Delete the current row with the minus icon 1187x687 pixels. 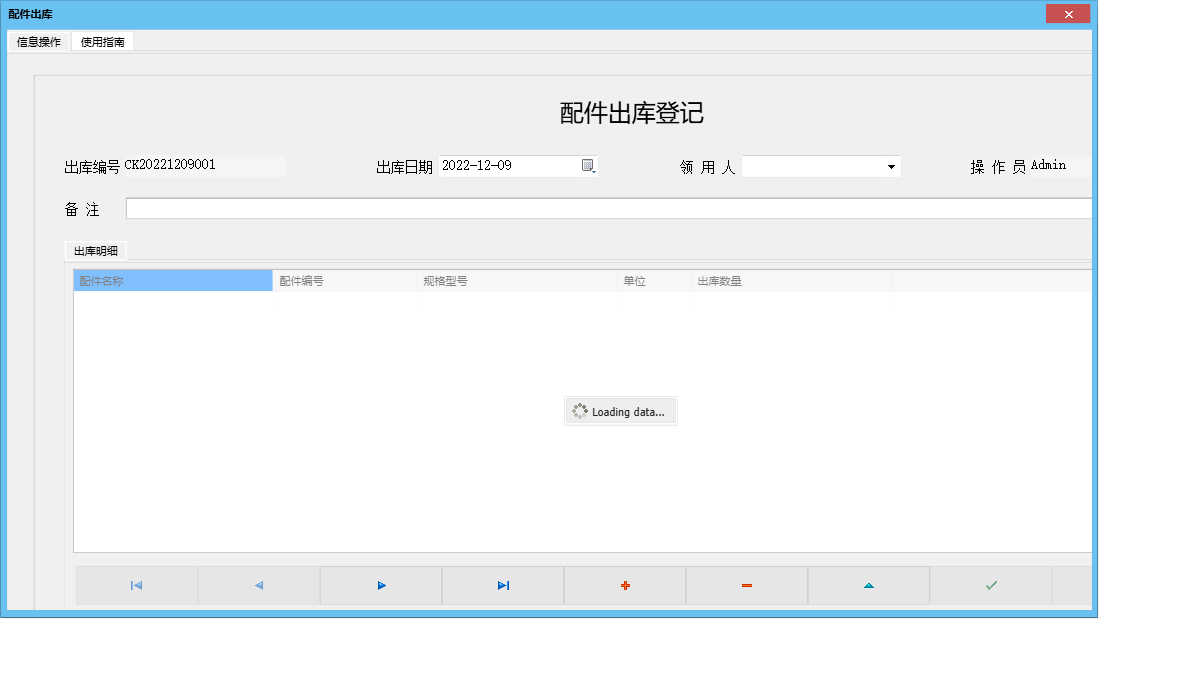pyautogui.click(x=747, y=585)
